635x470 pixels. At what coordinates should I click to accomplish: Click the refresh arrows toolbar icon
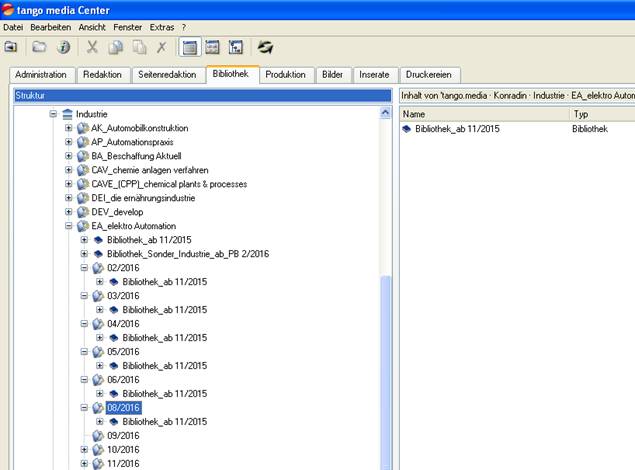267,47
